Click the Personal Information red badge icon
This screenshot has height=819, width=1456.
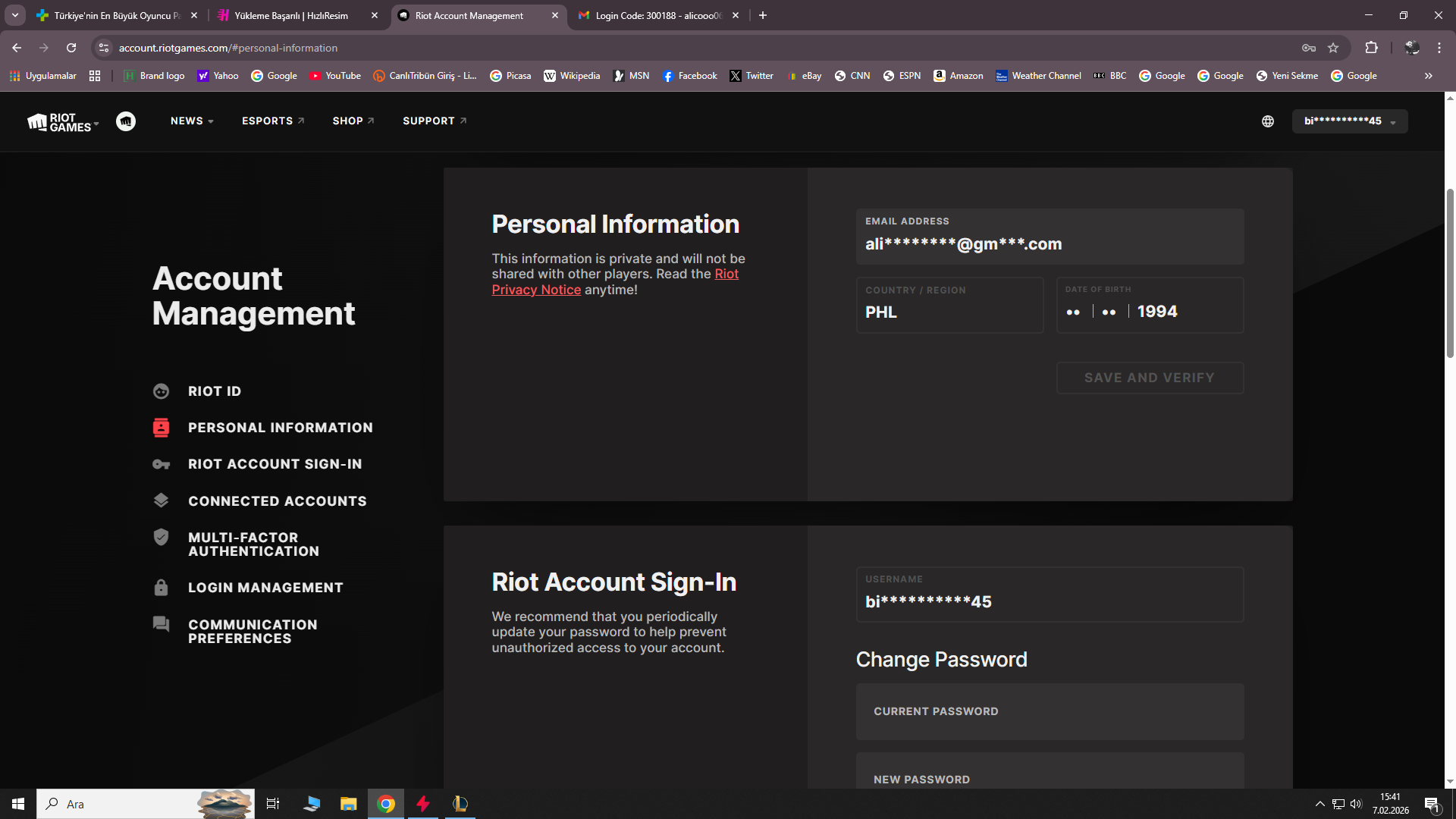[161, 428]
